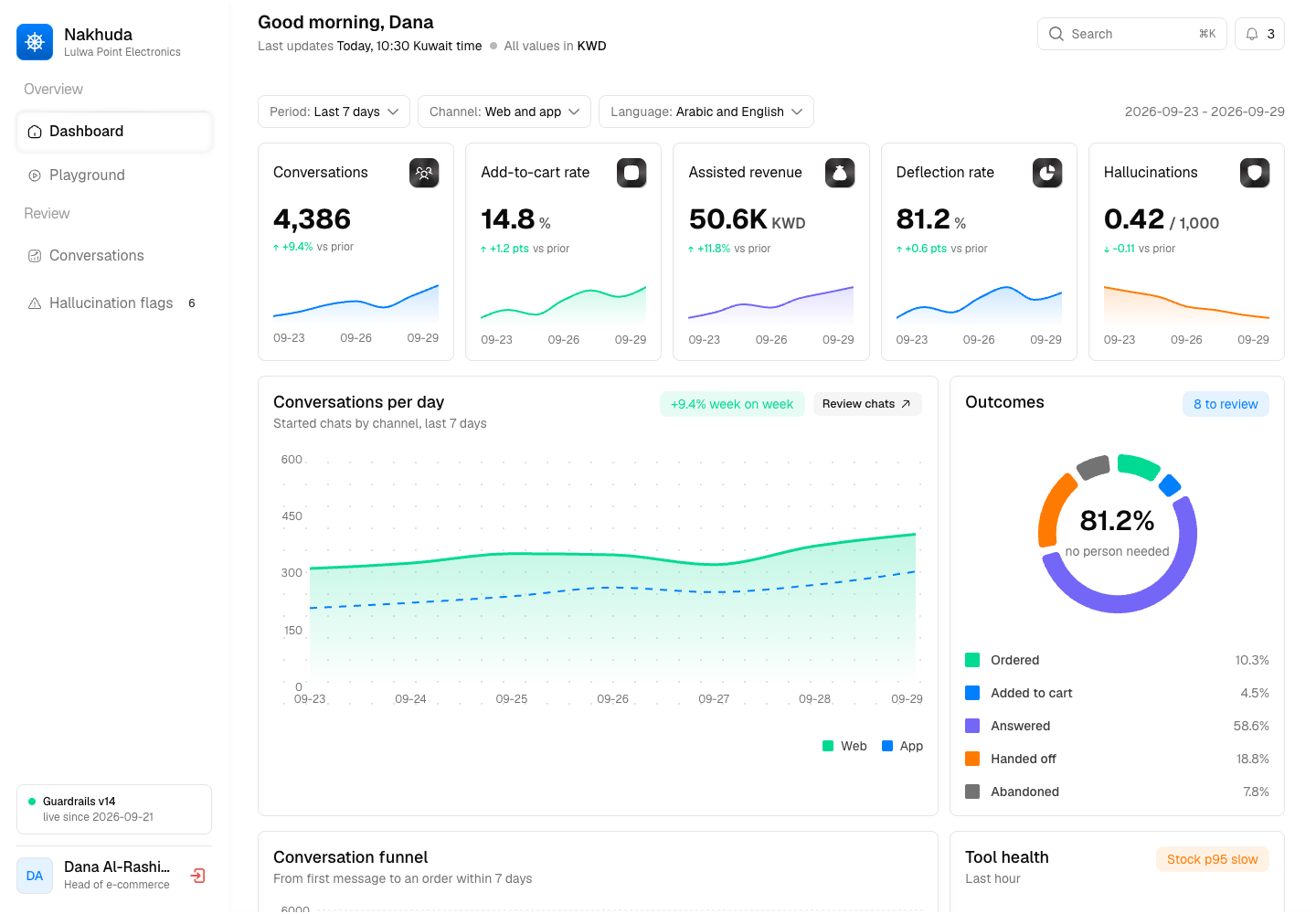The image size is (1316, 914).
Task: Click the Ordered green color swatch
Action: click(x=972, y=660)
